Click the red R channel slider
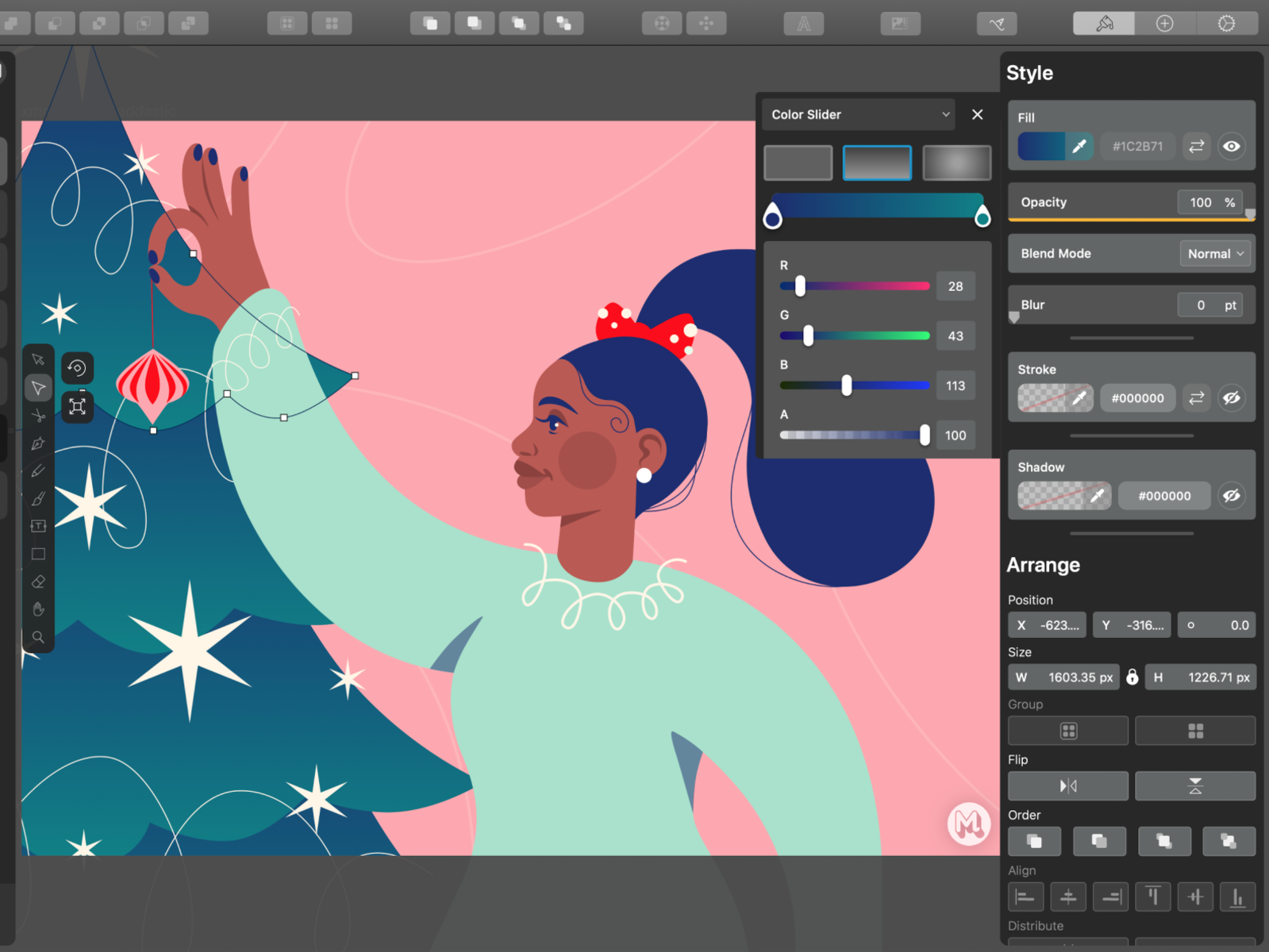This screenshot has width=1269, height=952. pyautogui.click(x=855, y=286)
